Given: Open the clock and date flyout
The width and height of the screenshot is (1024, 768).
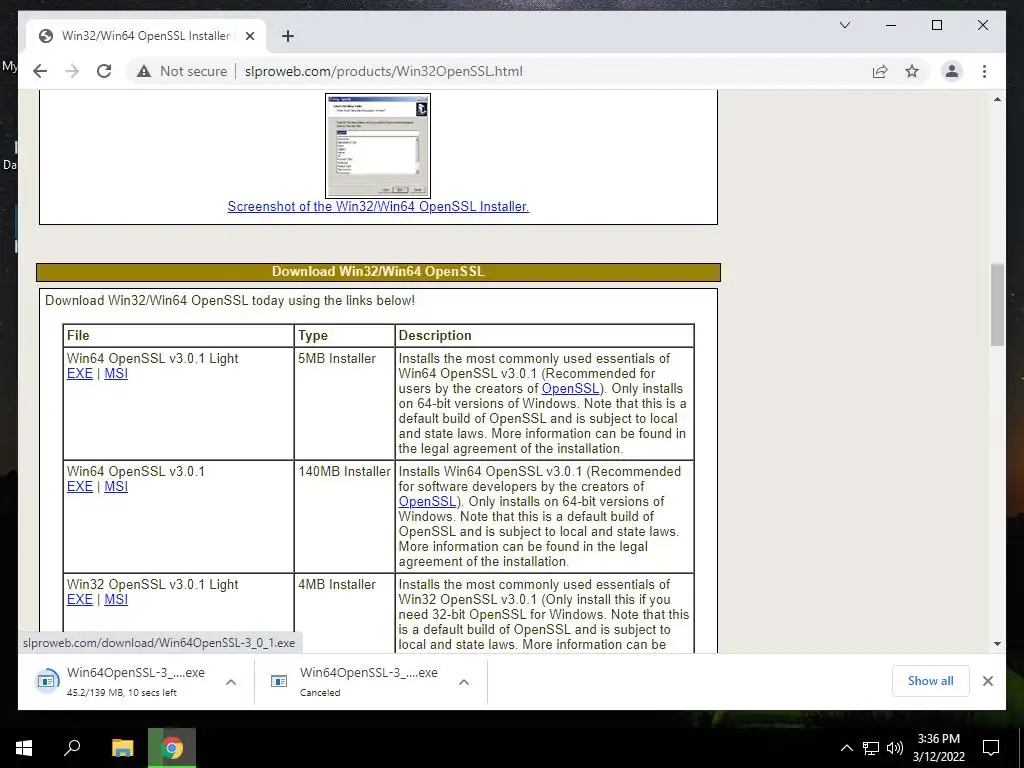Looking at the screenshot, I should coord(938,748).
